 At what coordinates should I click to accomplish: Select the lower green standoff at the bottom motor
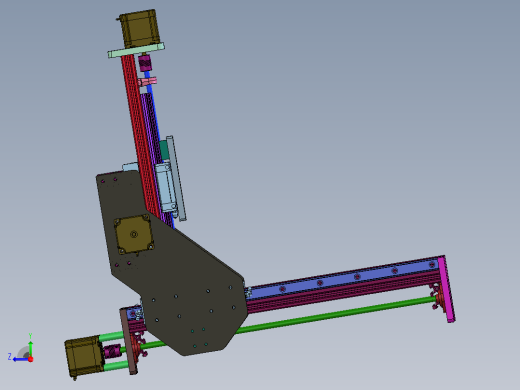(x=115, y=366)
